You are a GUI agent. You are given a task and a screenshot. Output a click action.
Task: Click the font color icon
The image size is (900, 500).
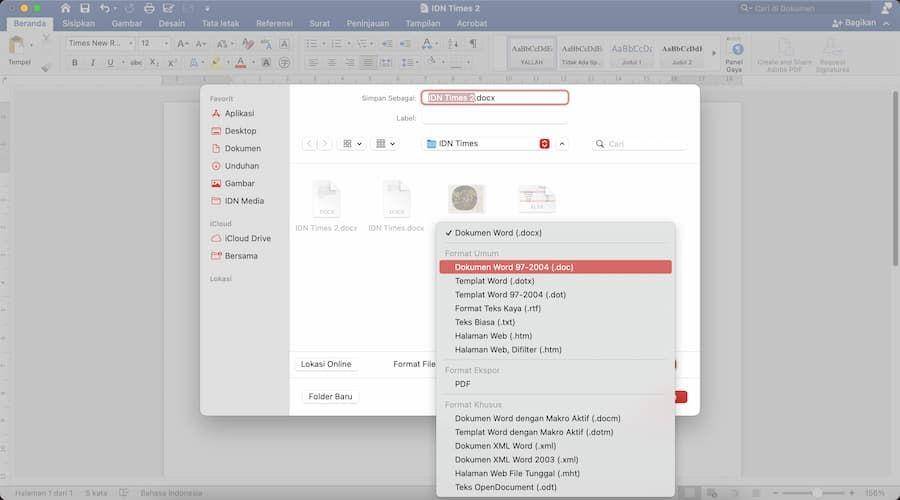(240, 63)
